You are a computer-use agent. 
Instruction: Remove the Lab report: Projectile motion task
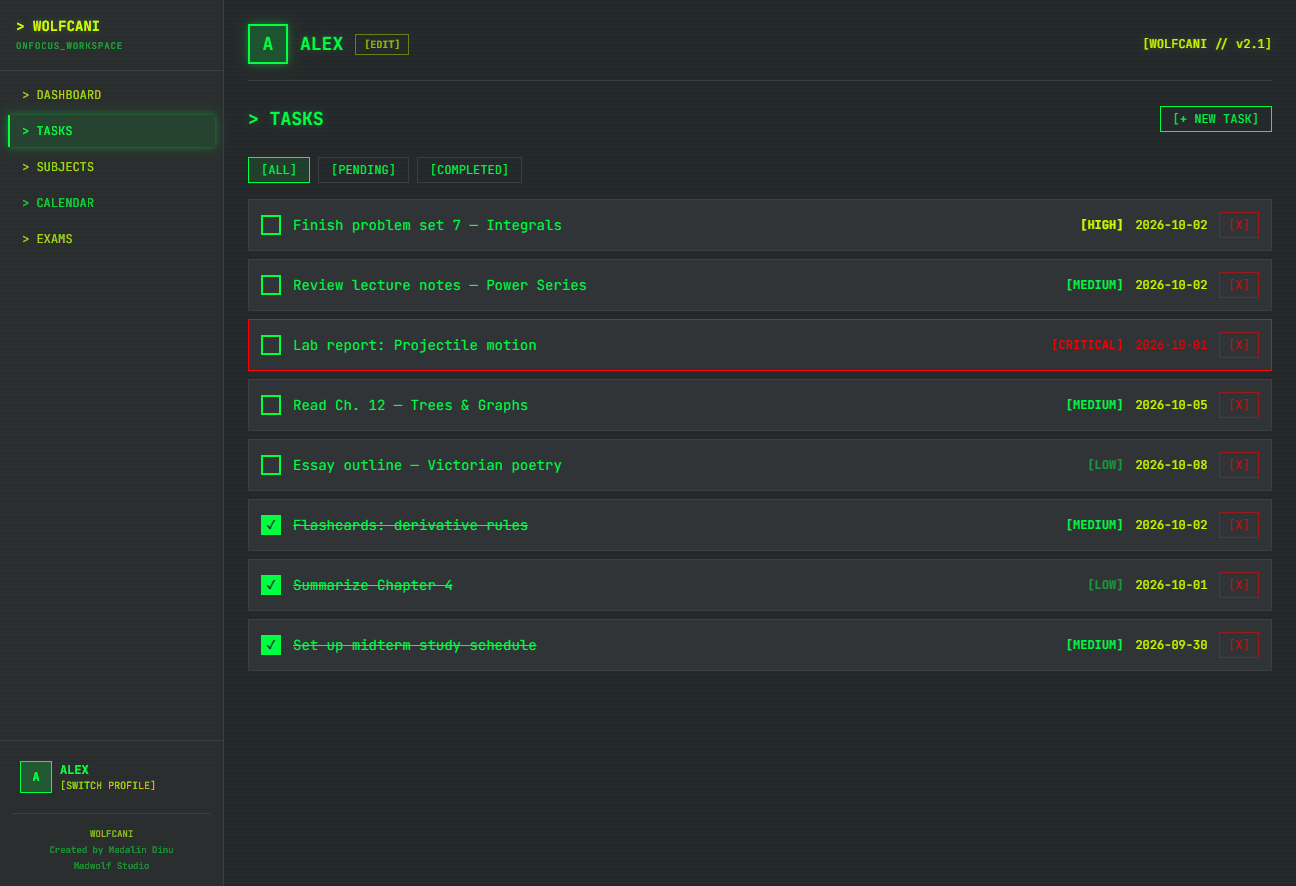(1239, 345)
